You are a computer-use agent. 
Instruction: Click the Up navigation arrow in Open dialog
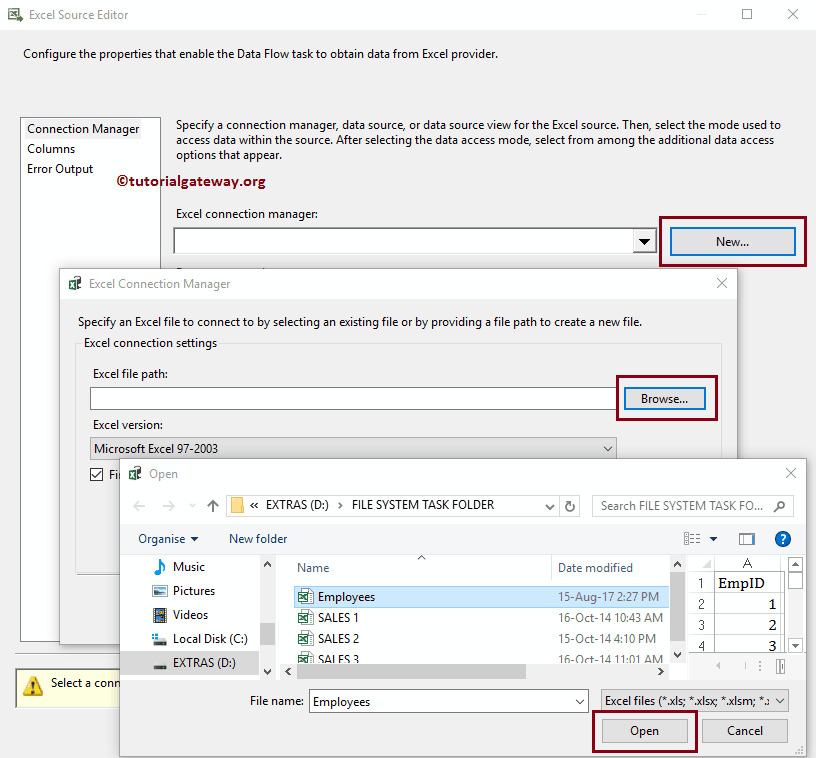(x=213, y=505)
